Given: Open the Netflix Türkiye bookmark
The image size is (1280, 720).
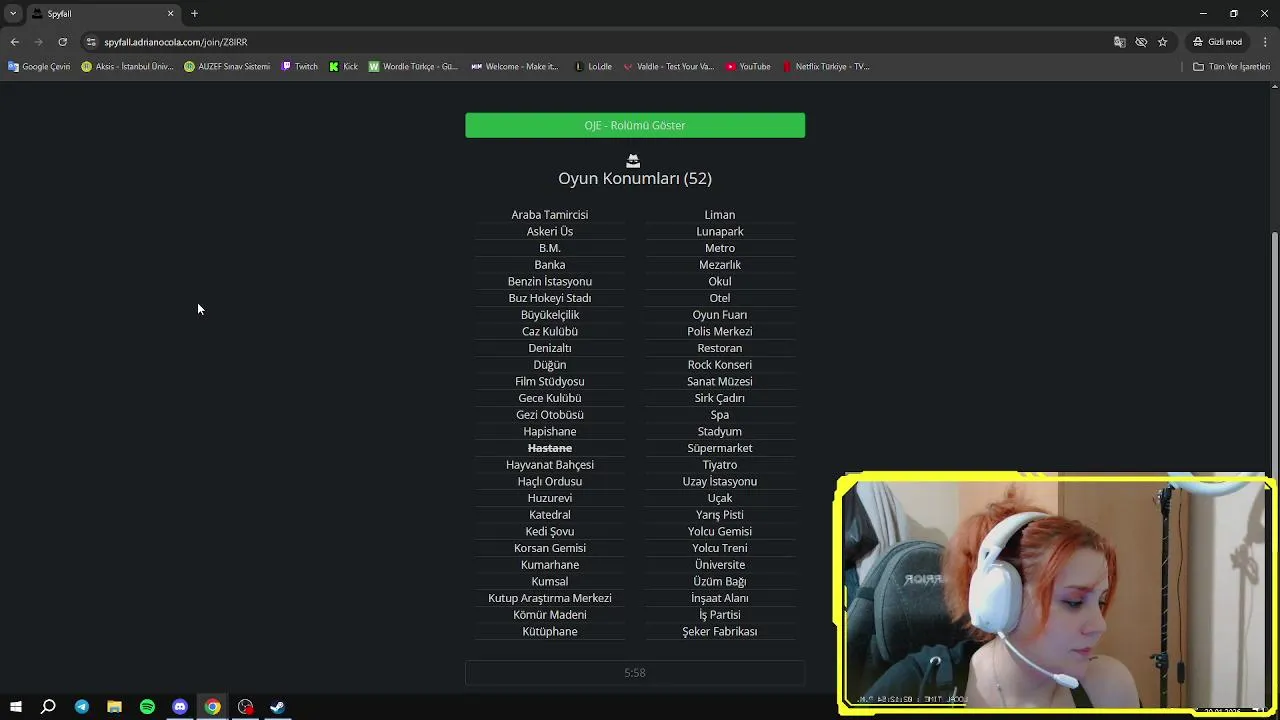Looking at the screenshot, I should (x=826, y=67).
